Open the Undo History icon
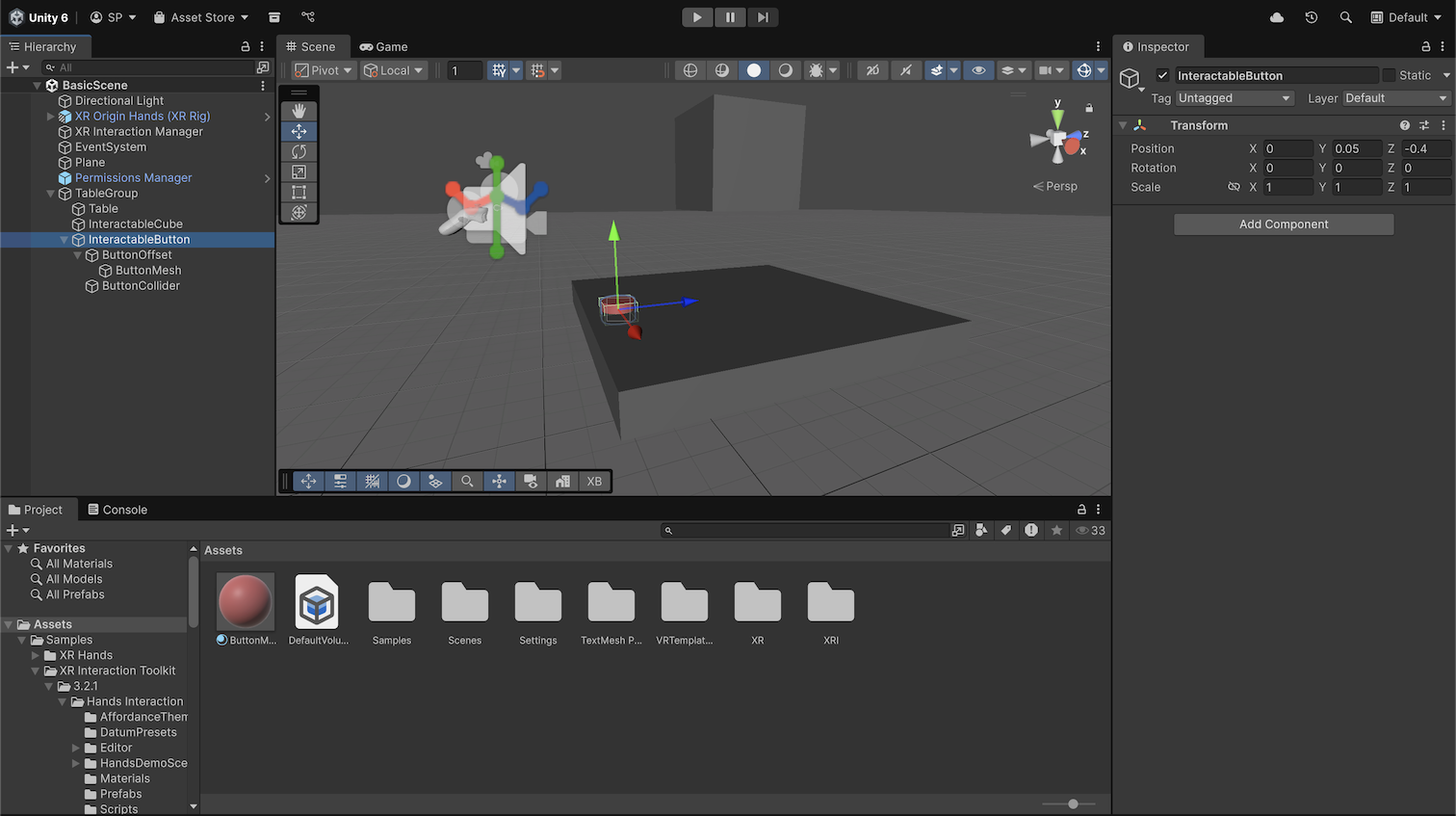The width and height of the screenshot is (1456, 816). pyautogui.click(x=1311, y=17)
